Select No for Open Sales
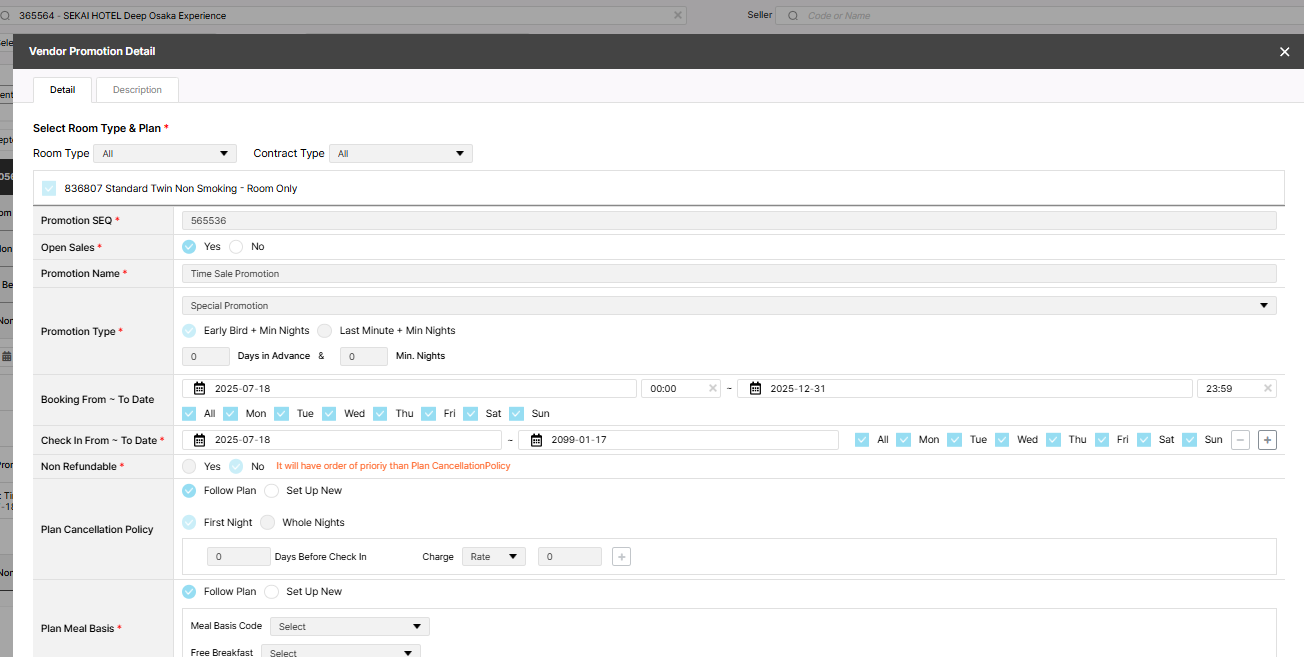The height and width of the screenshot is (657, 1304). (237, 247)
